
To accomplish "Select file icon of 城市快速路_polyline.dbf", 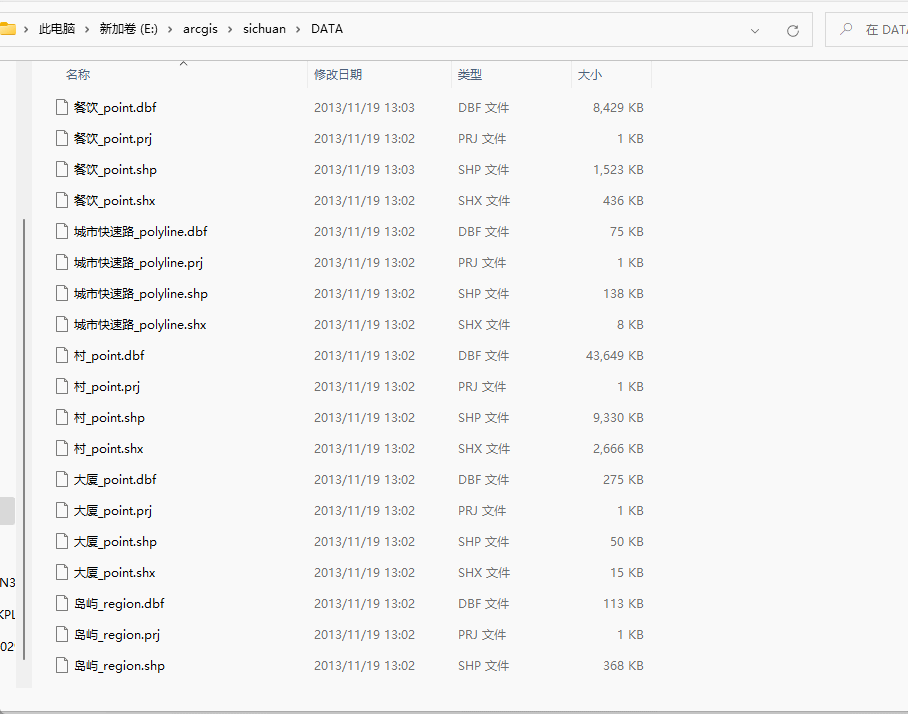I will [x=62, y=231].
